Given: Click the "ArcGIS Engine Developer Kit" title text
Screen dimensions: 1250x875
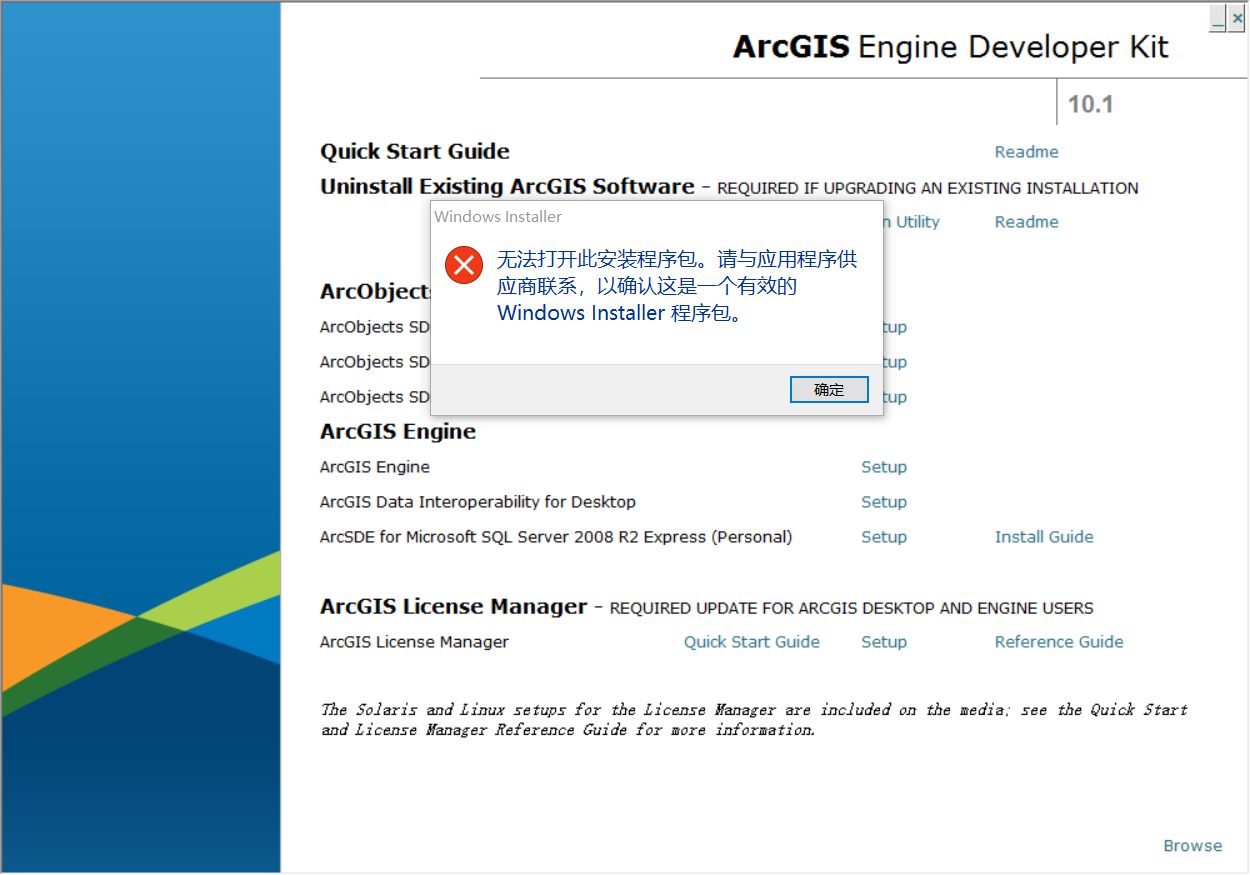Looking at the screenshot, I should coord(950,47).
